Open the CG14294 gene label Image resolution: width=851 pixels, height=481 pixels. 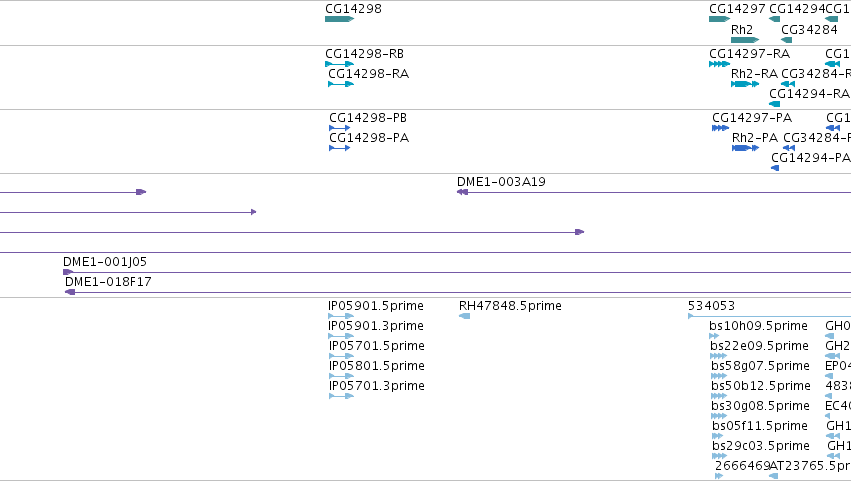[796, 9]
